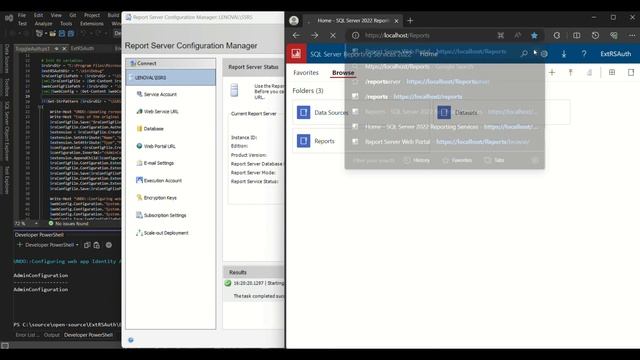The width and height of the screenshot is (640, 360).
Task: Open Encryption Keys page
Action: [x=156, y=198]
